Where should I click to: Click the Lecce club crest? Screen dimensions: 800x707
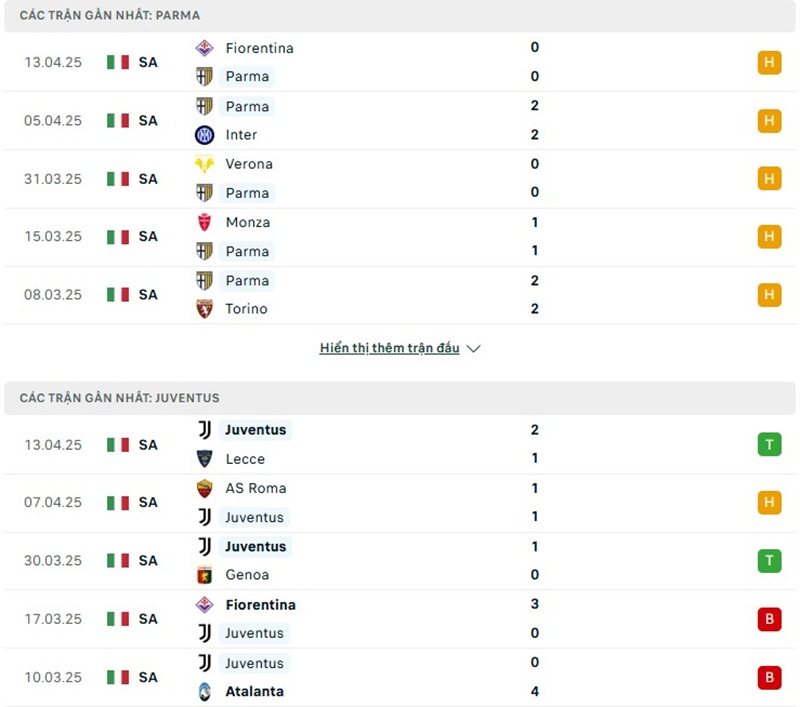[206, 459]
